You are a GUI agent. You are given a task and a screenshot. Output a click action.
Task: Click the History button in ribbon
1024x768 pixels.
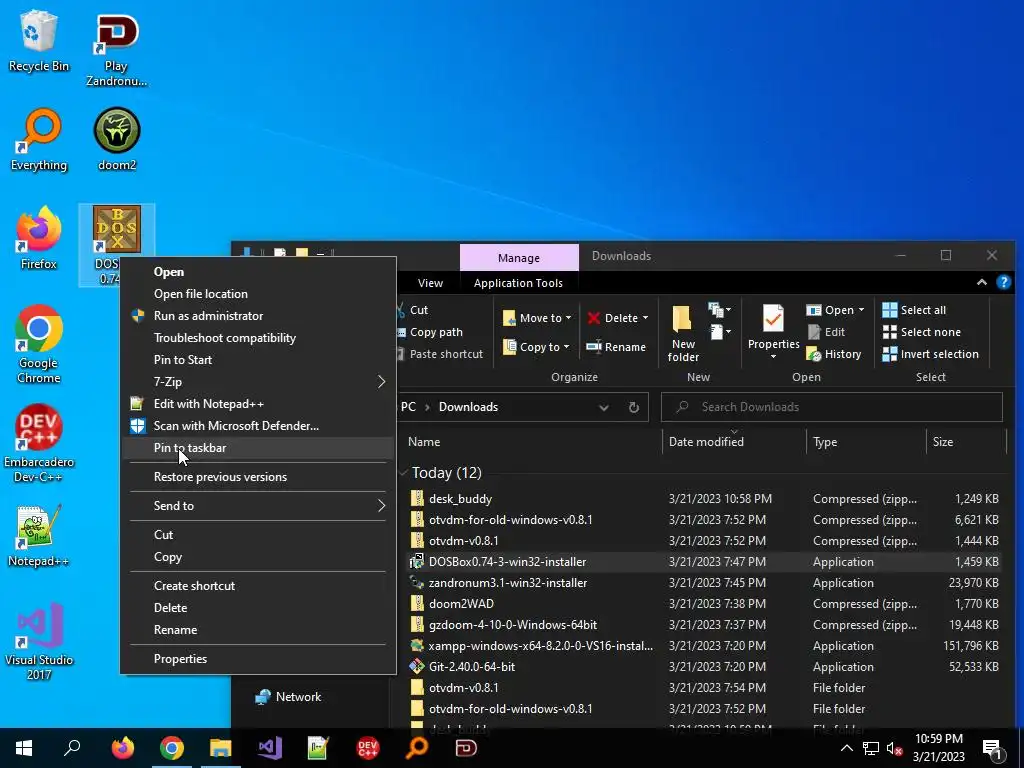click(x=834, y=354)
